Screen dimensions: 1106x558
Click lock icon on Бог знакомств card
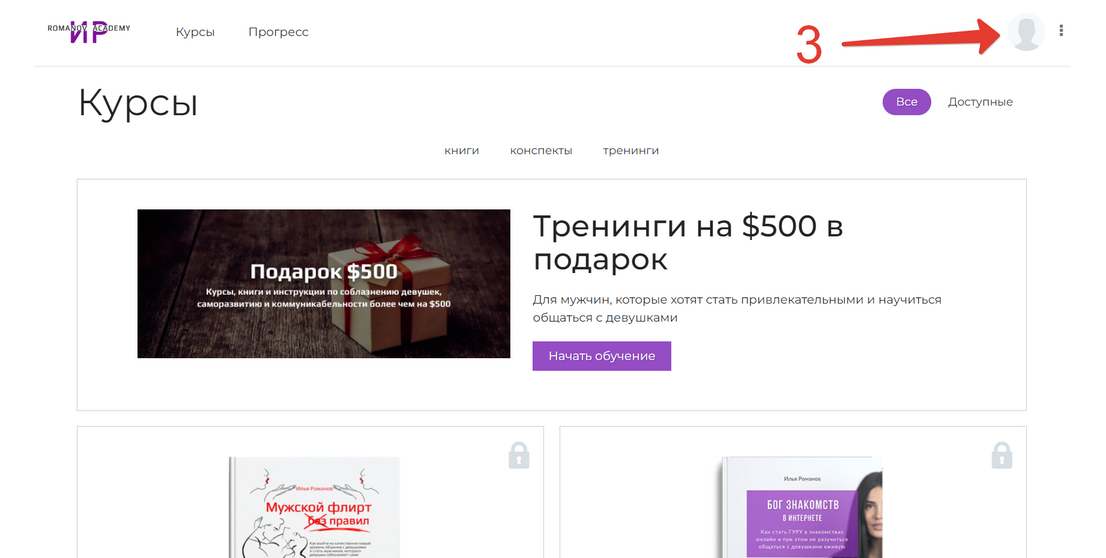1001,456
